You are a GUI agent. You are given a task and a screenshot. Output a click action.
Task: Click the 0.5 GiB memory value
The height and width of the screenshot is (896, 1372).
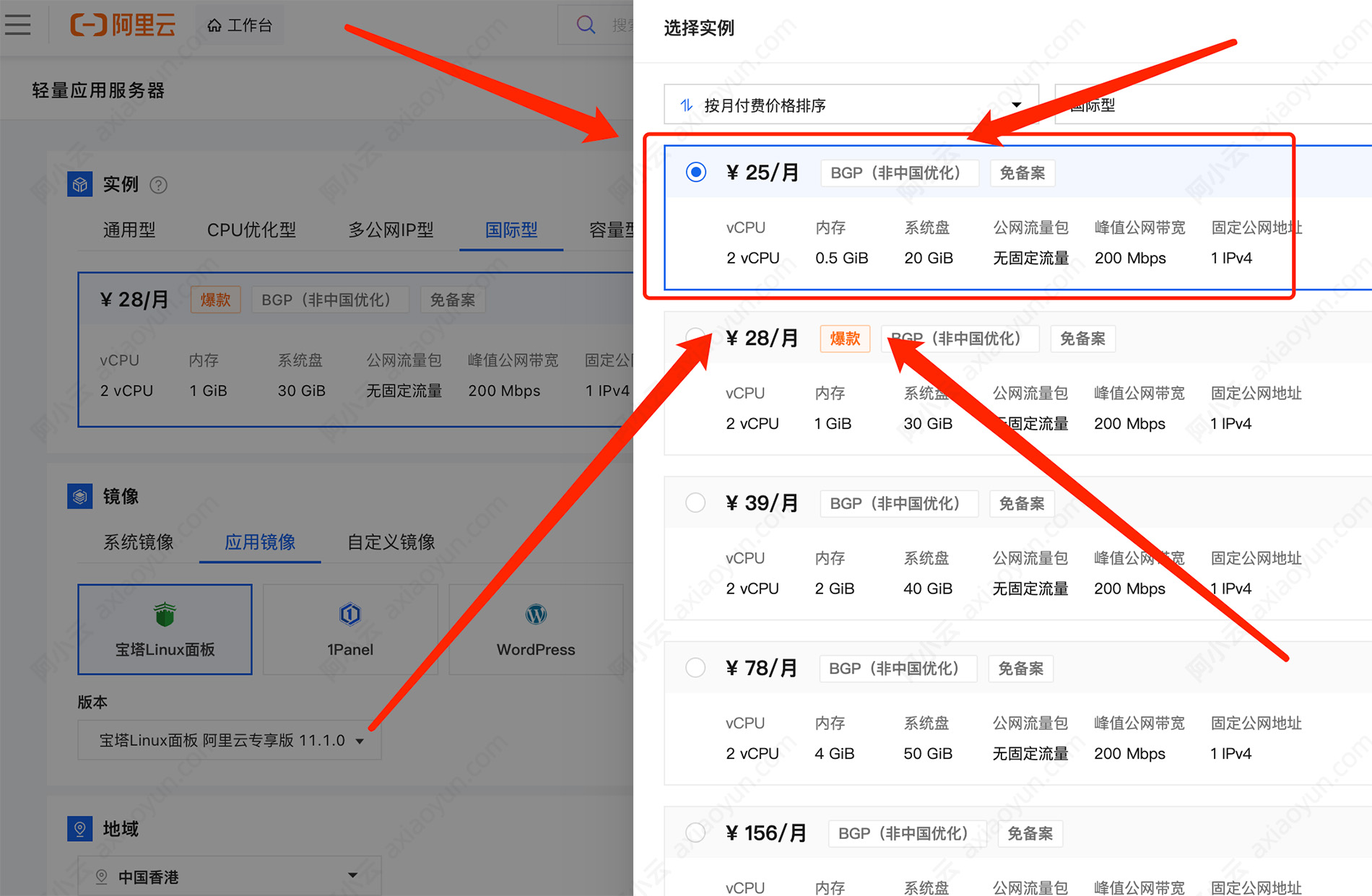point(841,258)
